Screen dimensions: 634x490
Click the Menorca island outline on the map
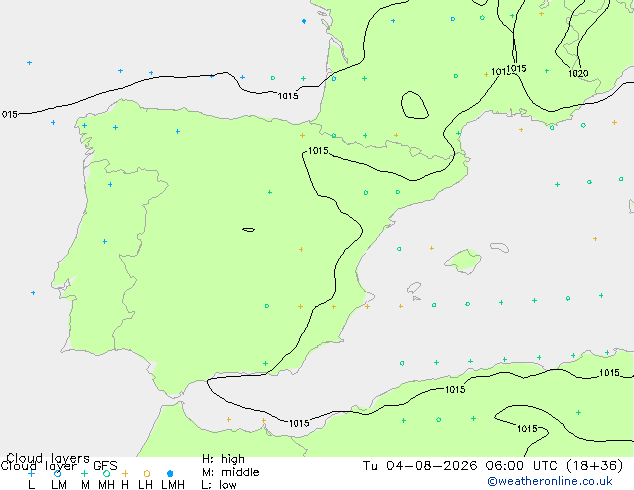tap(499, 247)
